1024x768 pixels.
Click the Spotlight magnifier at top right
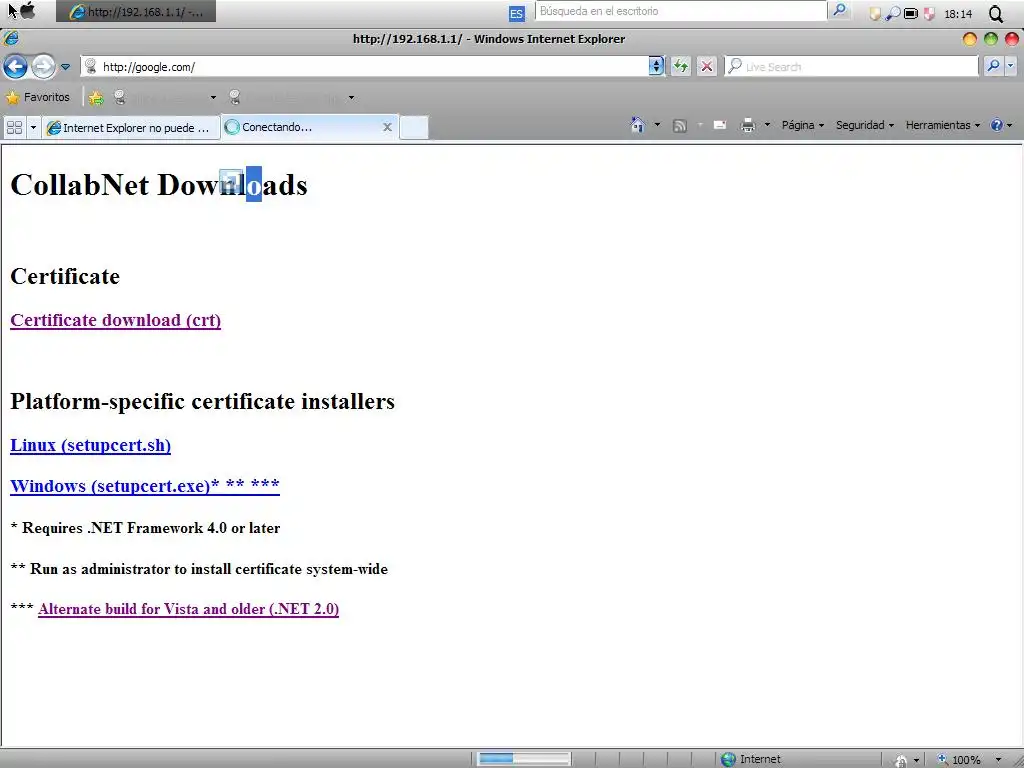[x=996, y=14]
